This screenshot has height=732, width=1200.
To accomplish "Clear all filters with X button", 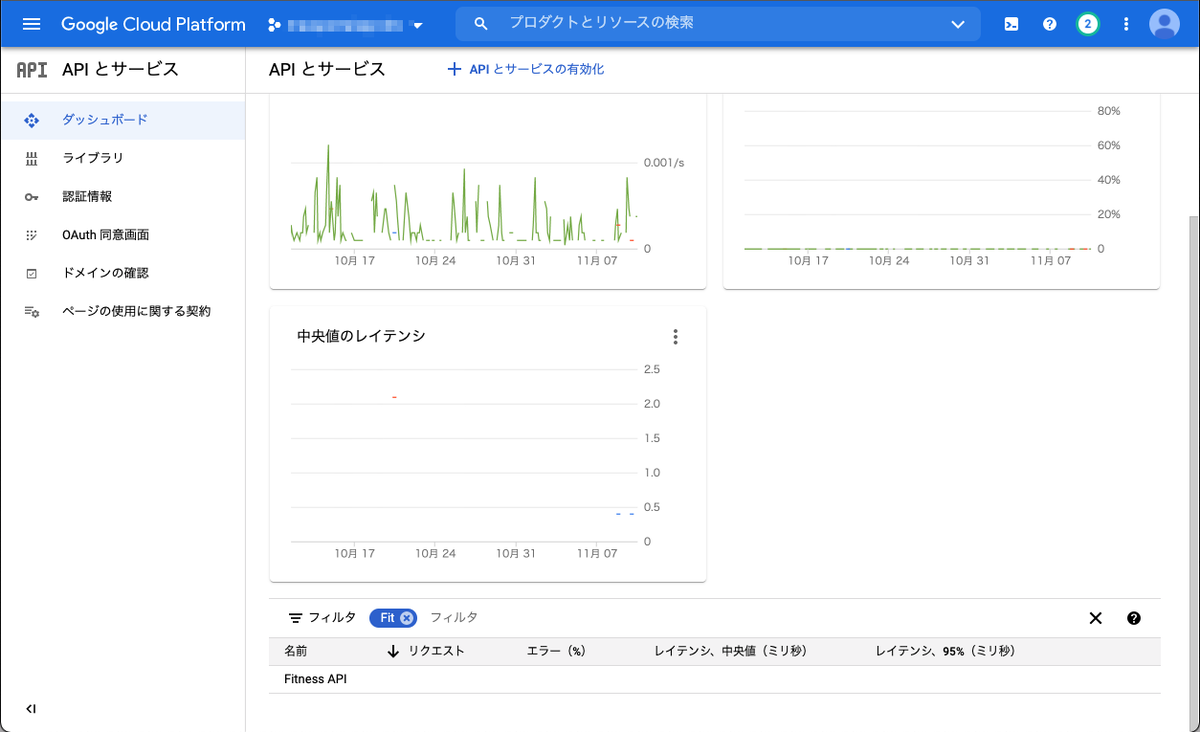I will point(1095,618).
